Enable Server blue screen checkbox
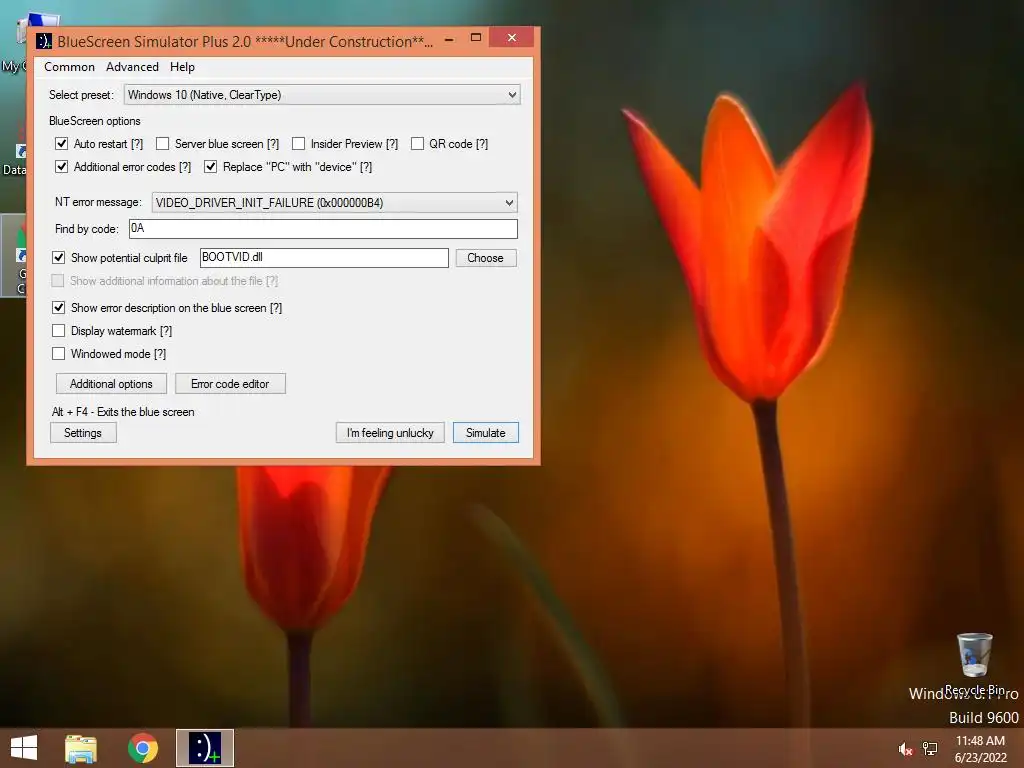 [163, 144]
